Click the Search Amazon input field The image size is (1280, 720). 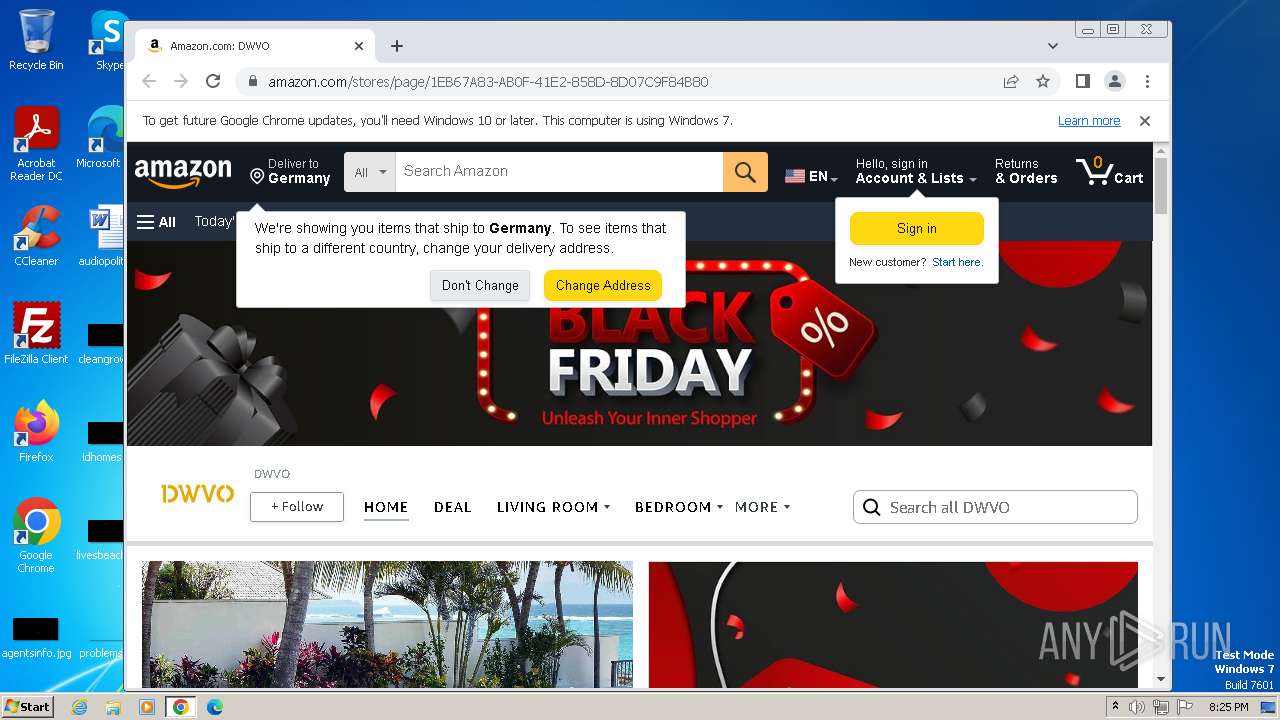click(559, 172)
